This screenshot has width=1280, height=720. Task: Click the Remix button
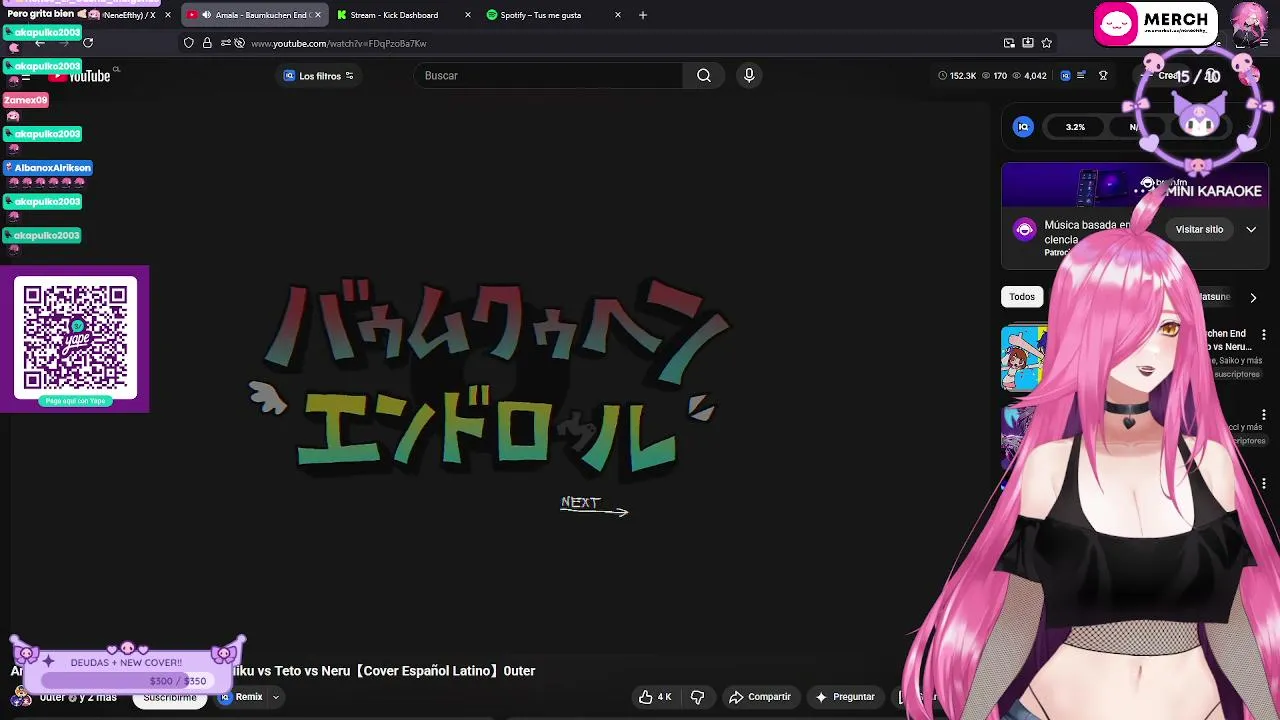(x=241, y=697)
